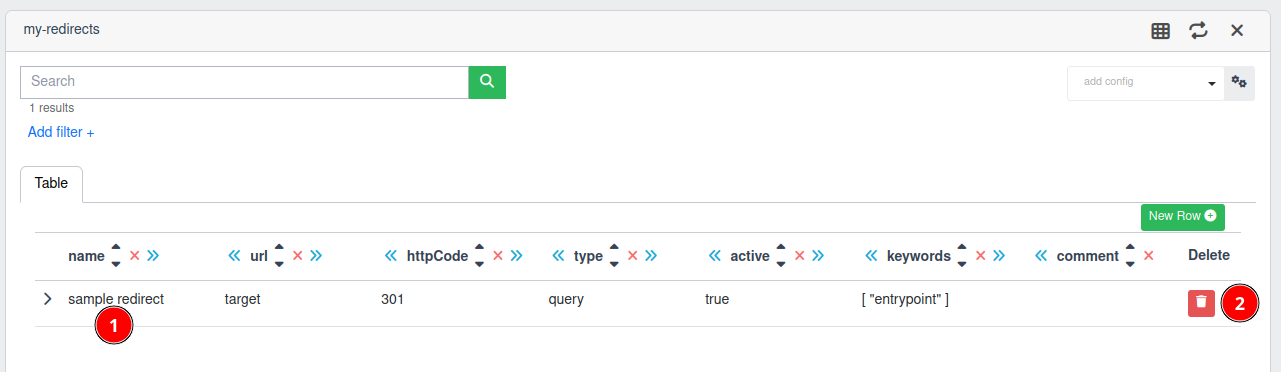1281x372 pixels.
Task: Open config settings gears icon
Action: click(x=1239, y=82)
